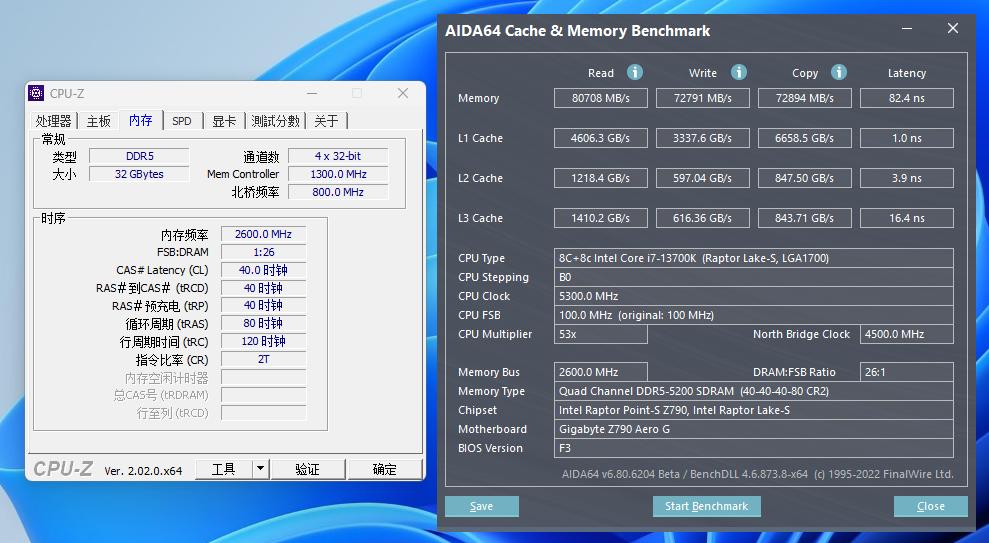Image resolution: width=989 pixels, height=543 pixels.
Task: Click the Save button in AIDA64
Action: [x=481, y=506]
